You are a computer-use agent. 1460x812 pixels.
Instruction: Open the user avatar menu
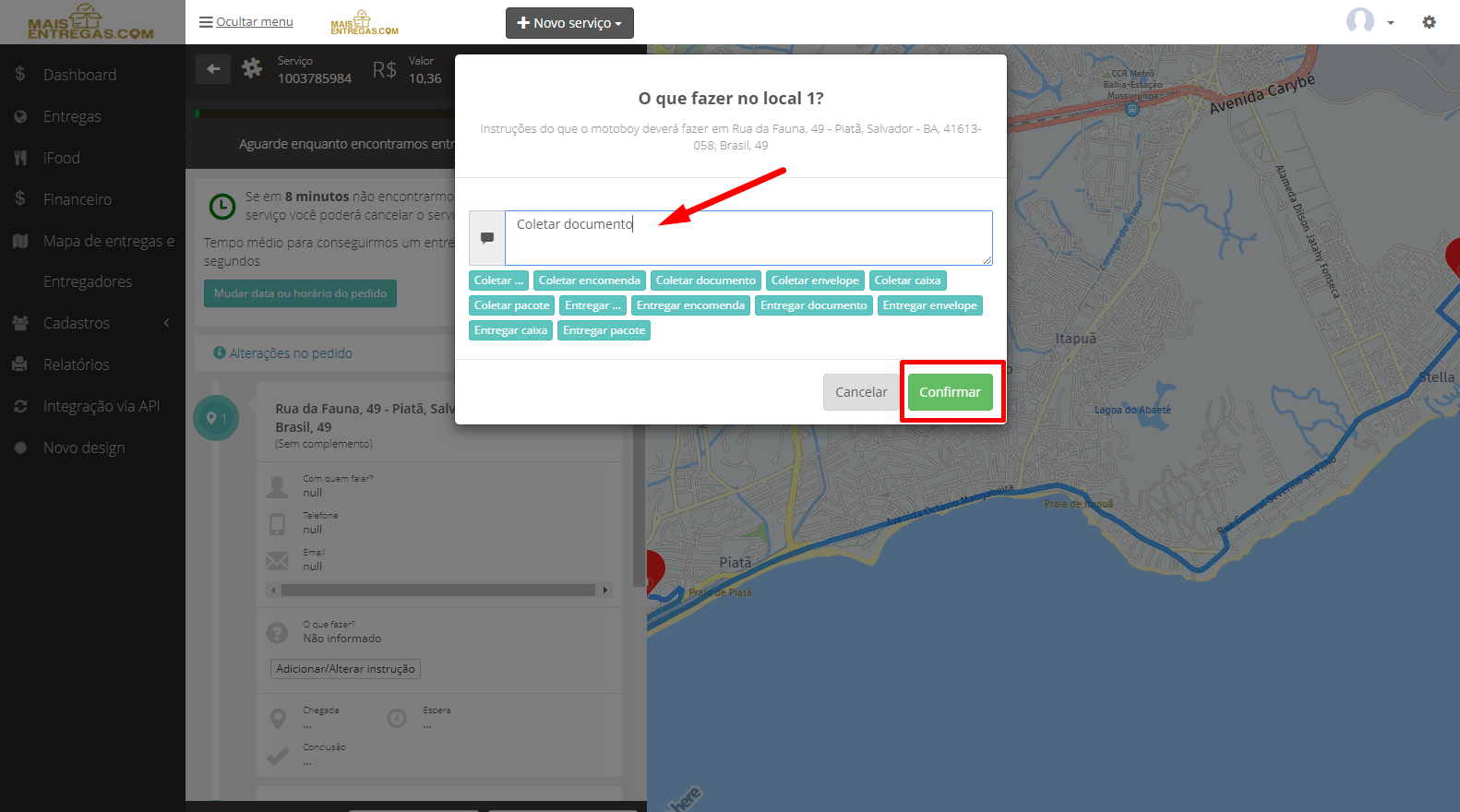click(x=1370, y=21)
